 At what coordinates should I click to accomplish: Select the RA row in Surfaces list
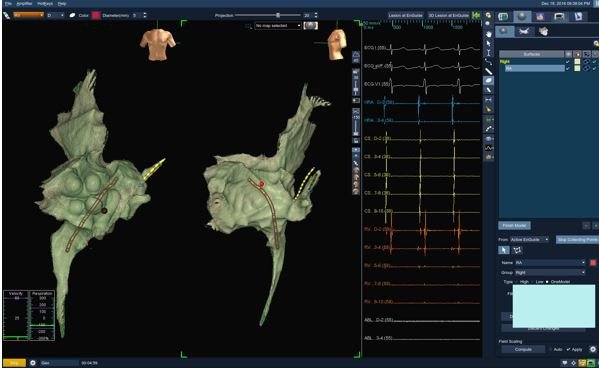point(534,68)
